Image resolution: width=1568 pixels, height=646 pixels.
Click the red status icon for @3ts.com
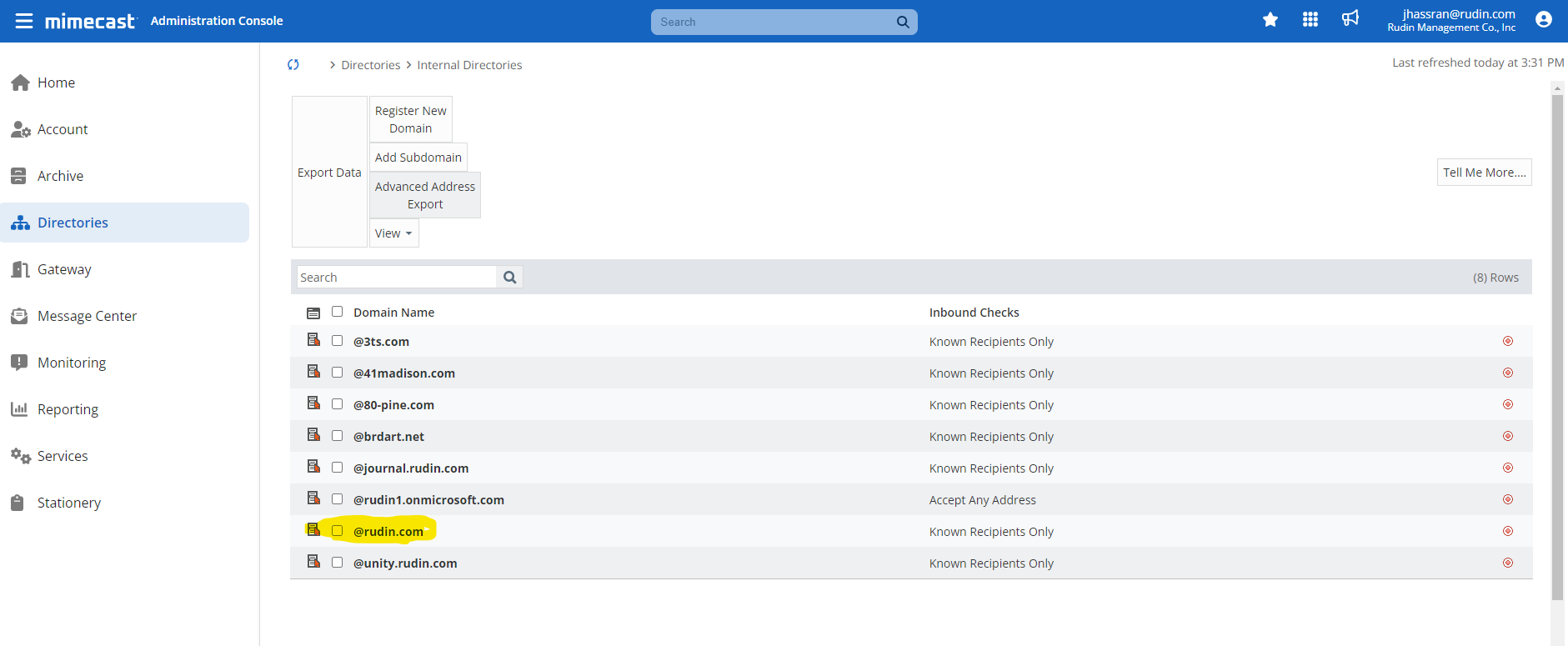tap(1508, 341)
